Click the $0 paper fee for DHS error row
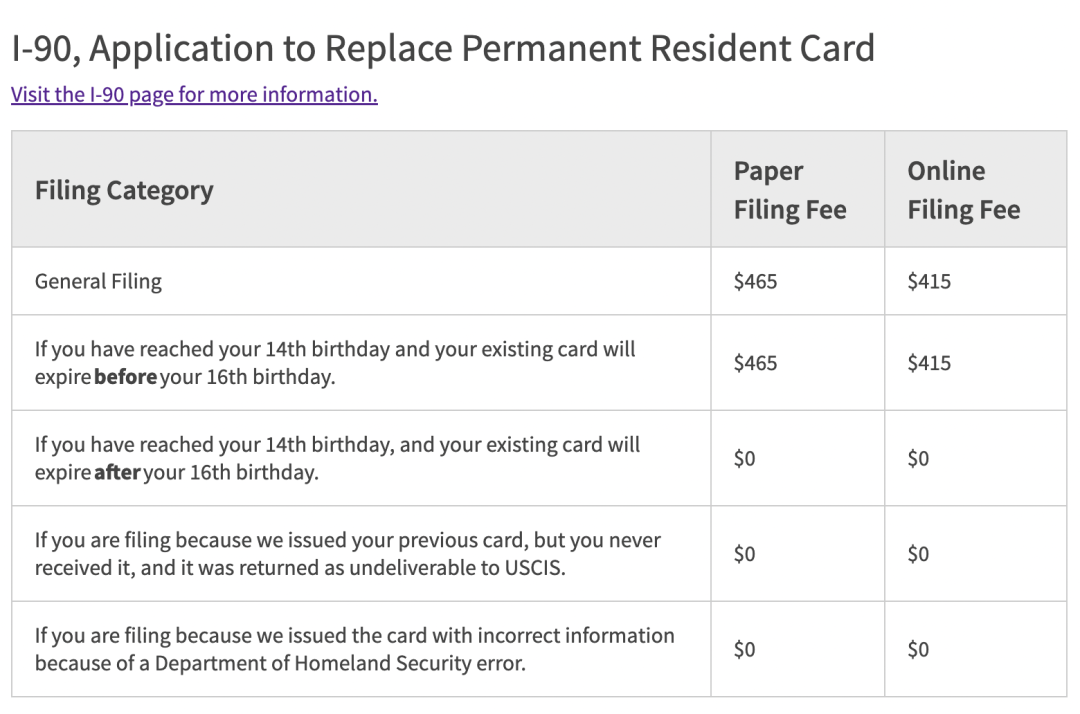This screenshot has height=714, width=1080. 744,649
